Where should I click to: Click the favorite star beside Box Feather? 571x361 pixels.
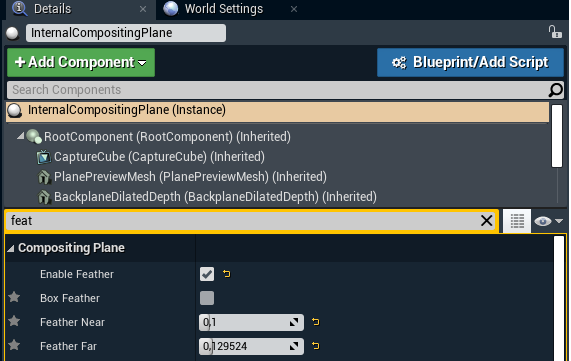(x=14, y=297)
